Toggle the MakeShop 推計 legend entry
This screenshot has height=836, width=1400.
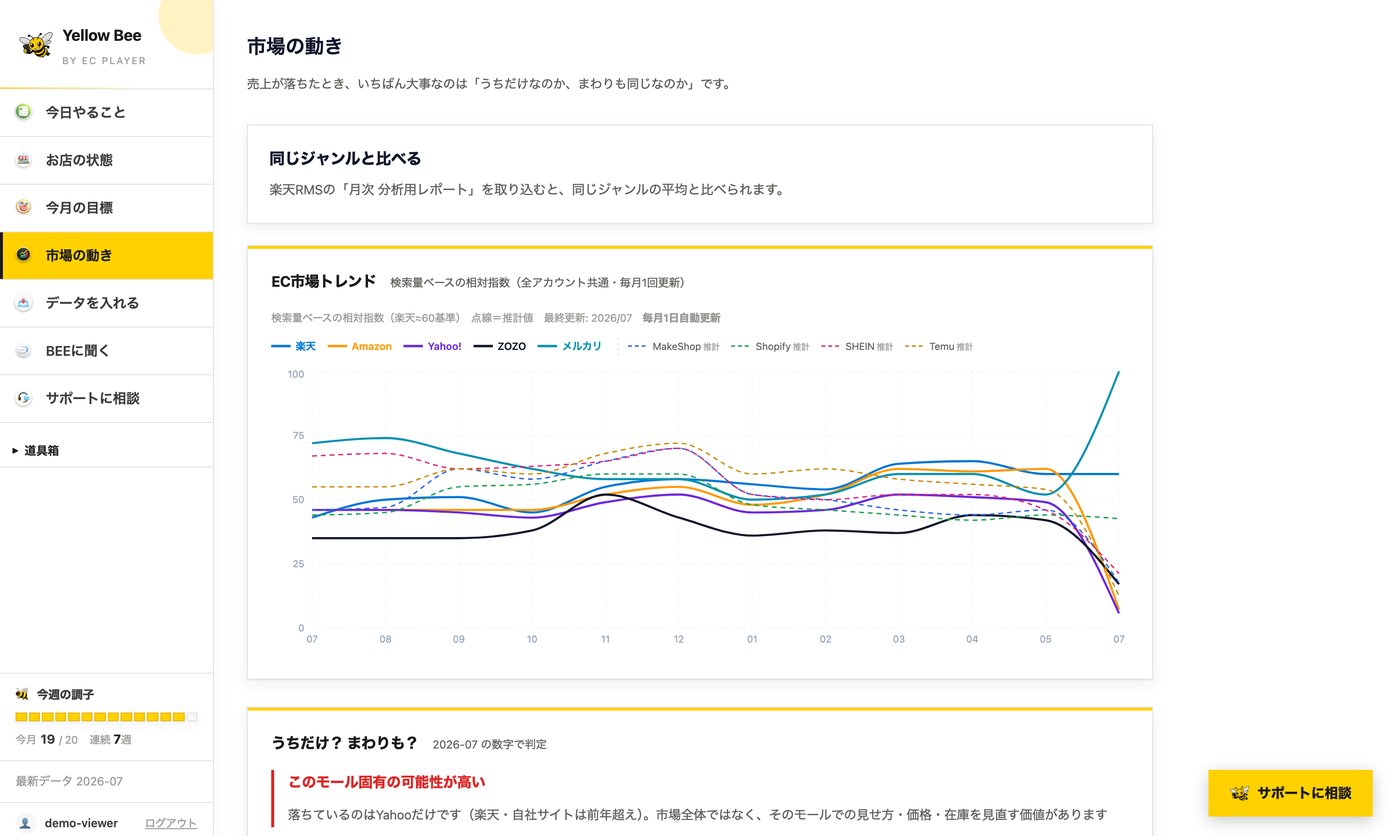673,347
